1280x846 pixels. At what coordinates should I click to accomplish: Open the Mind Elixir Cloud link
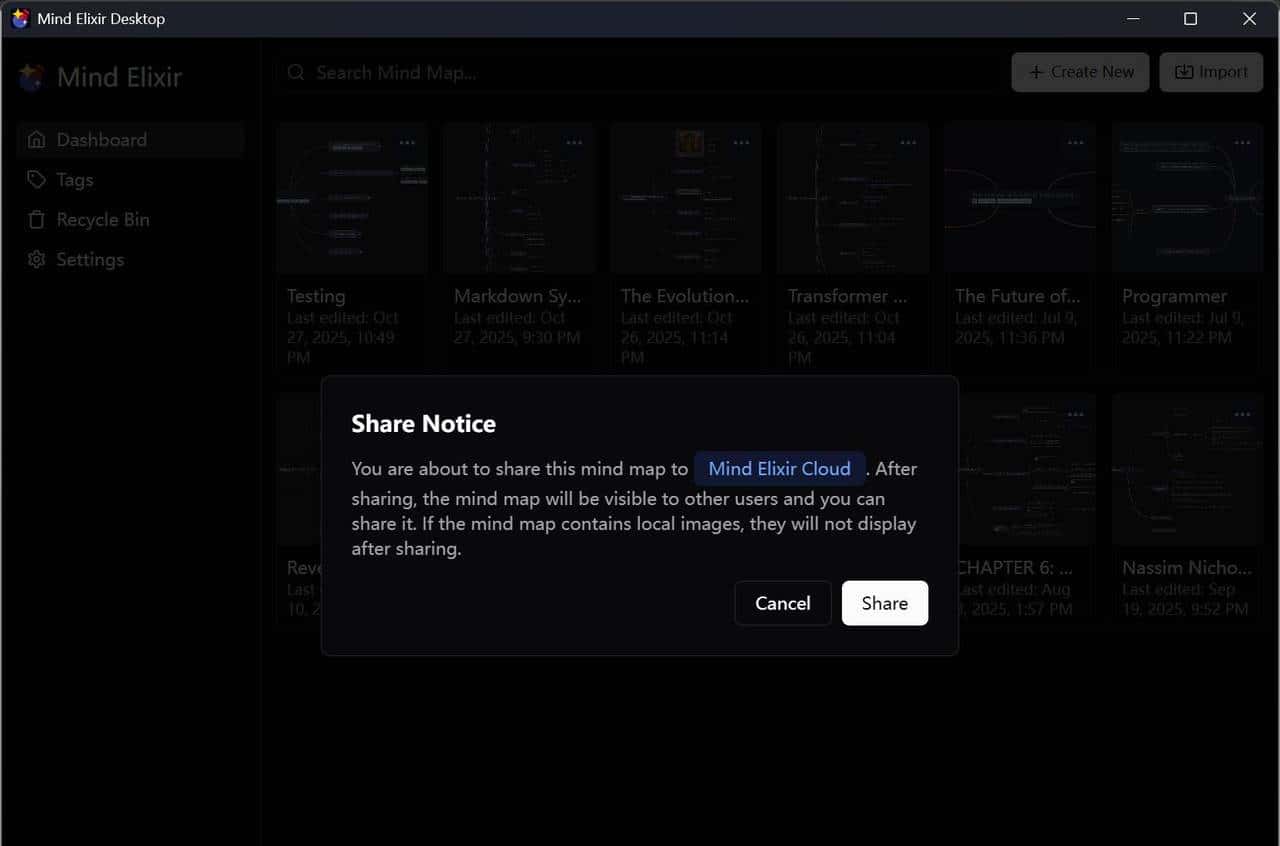pos(779,468)
